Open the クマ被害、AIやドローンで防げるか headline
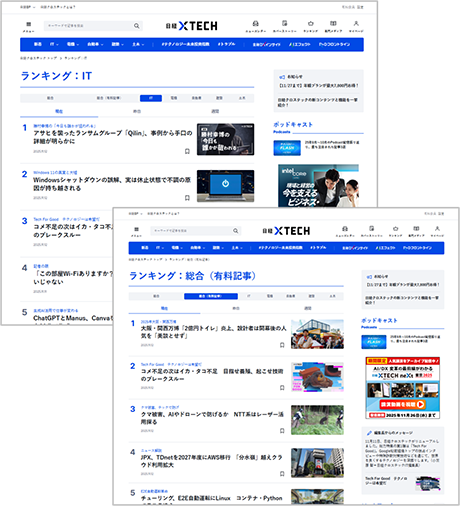This screenshot has height=506, width=460. (212, 418)
